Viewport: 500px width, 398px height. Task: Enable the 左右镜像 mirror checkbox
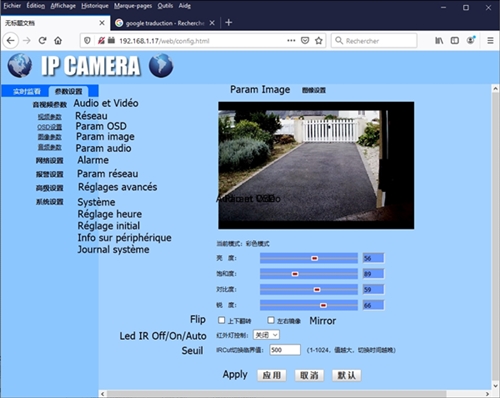tap(271, 320)
